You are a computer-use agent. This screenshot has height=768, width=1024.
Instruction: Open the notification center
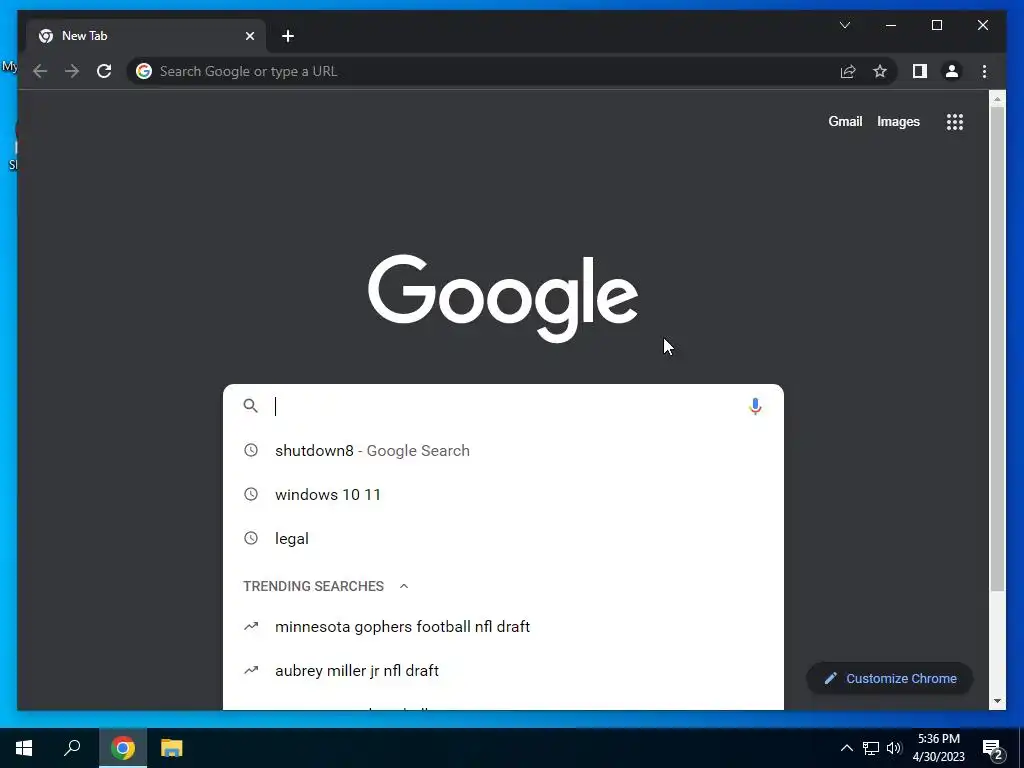coord(993,749)
